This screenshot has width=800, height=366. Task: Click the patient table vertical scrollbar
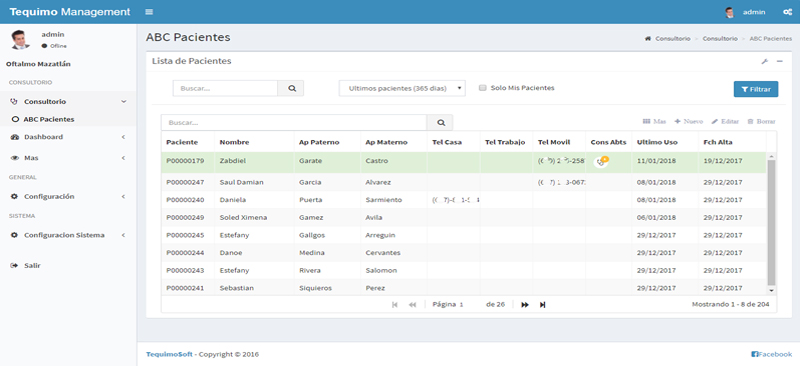(771, 222)
